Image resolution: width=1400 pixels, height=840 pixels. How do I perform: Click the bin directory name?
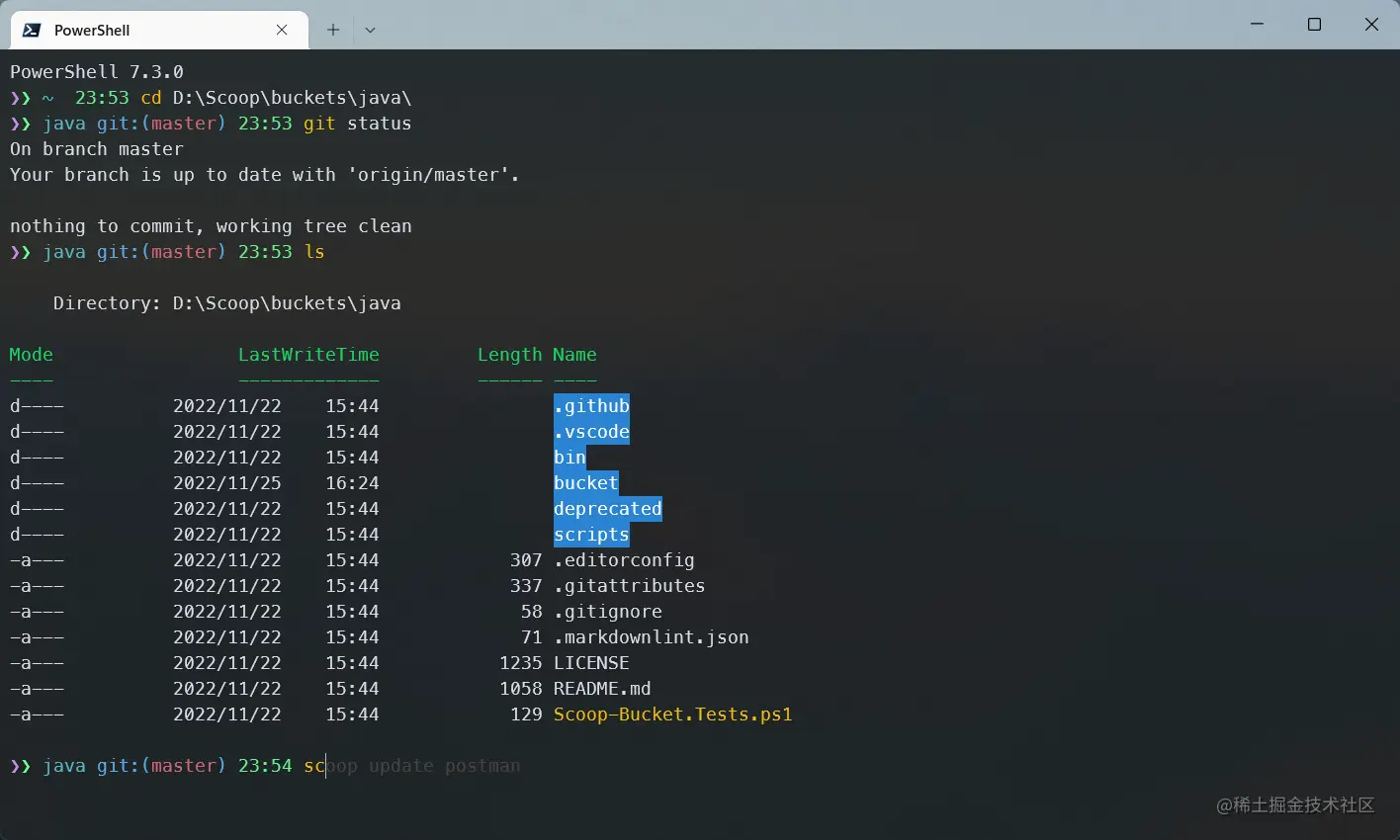coord(569,458)
